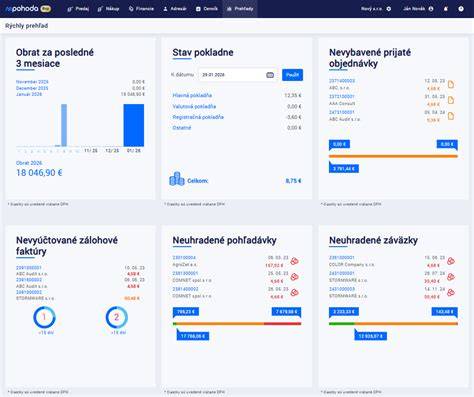
Task: Click payment icon for 2381400002 receivable
Action: point(294,292)
